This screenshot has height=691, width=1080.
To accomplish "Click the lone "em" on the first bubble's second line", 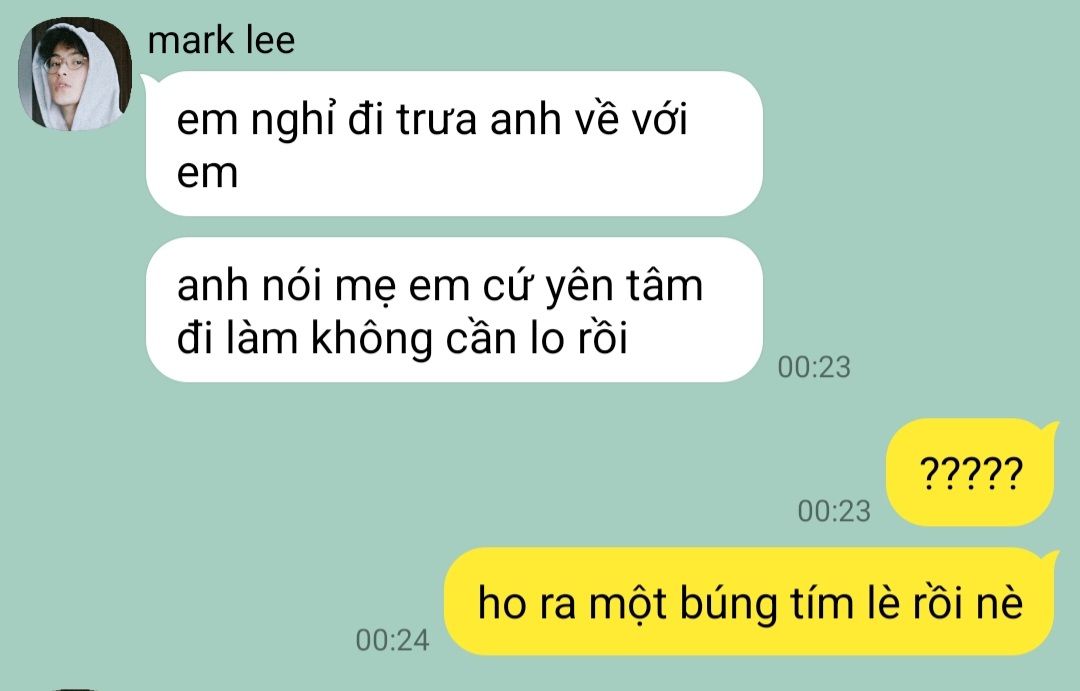I will click(207, 172).
